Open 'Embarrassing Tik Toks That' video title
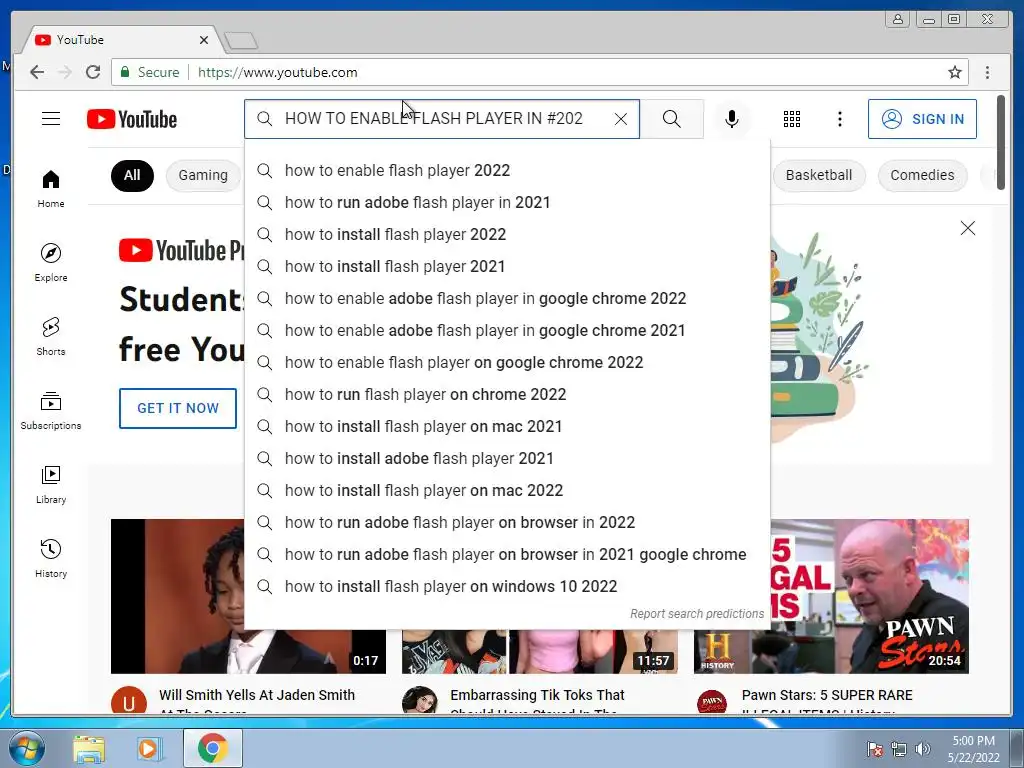1024x768 pixels. 537,695
